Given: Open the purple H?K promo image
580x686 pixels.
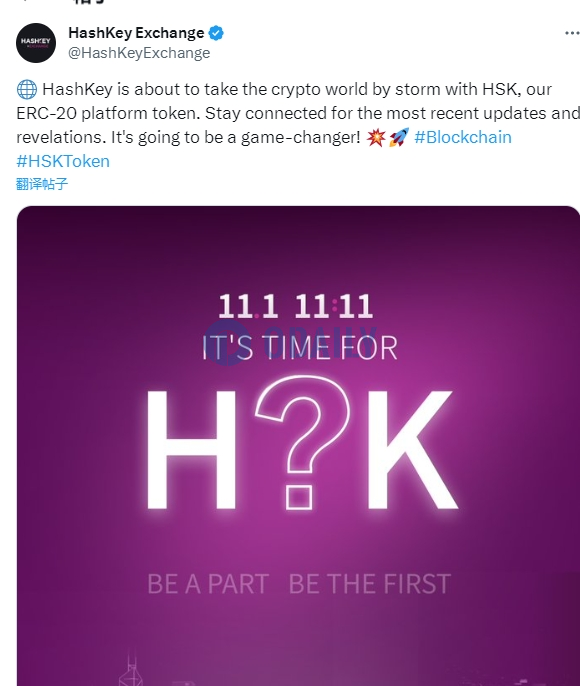Looking at the screenshot, I should point(298,445).
